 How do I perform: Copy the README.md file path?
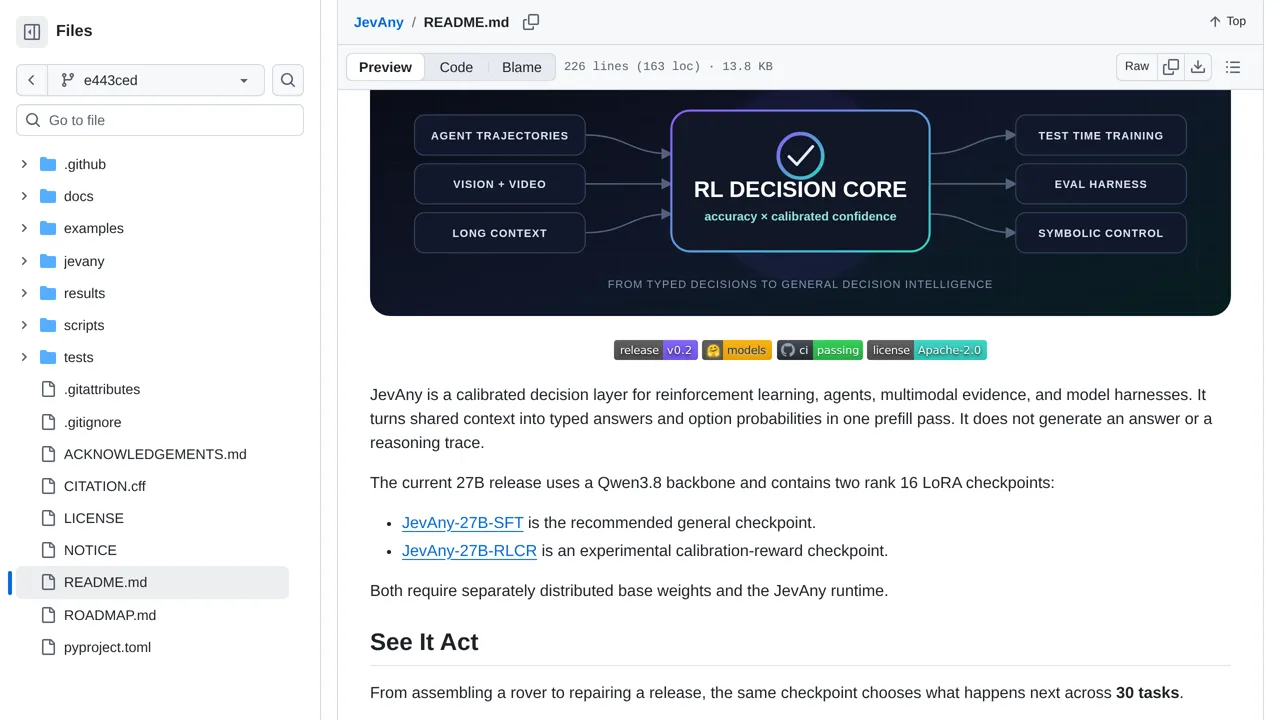pos(531,22)
